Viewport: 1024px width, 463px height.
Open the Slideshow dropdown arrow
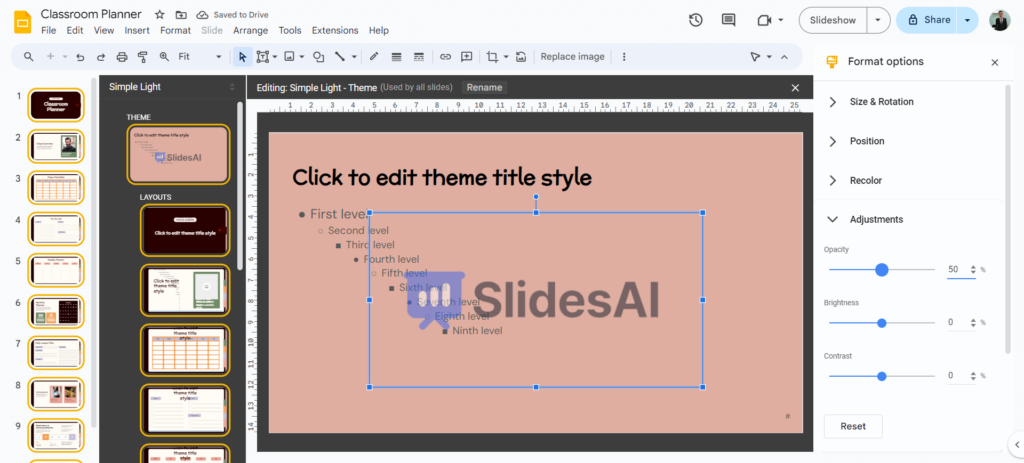tap(878, 20)
